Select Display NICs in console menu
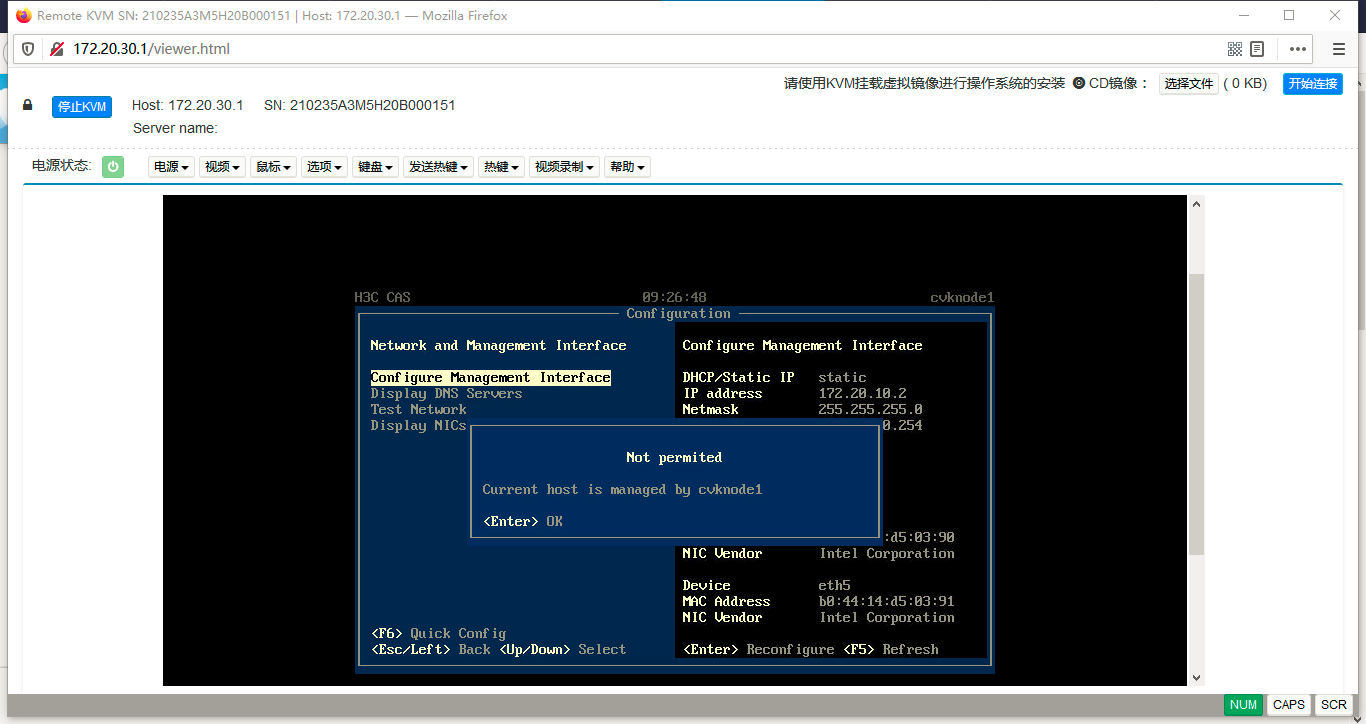1366x724 pixels. 418,425
